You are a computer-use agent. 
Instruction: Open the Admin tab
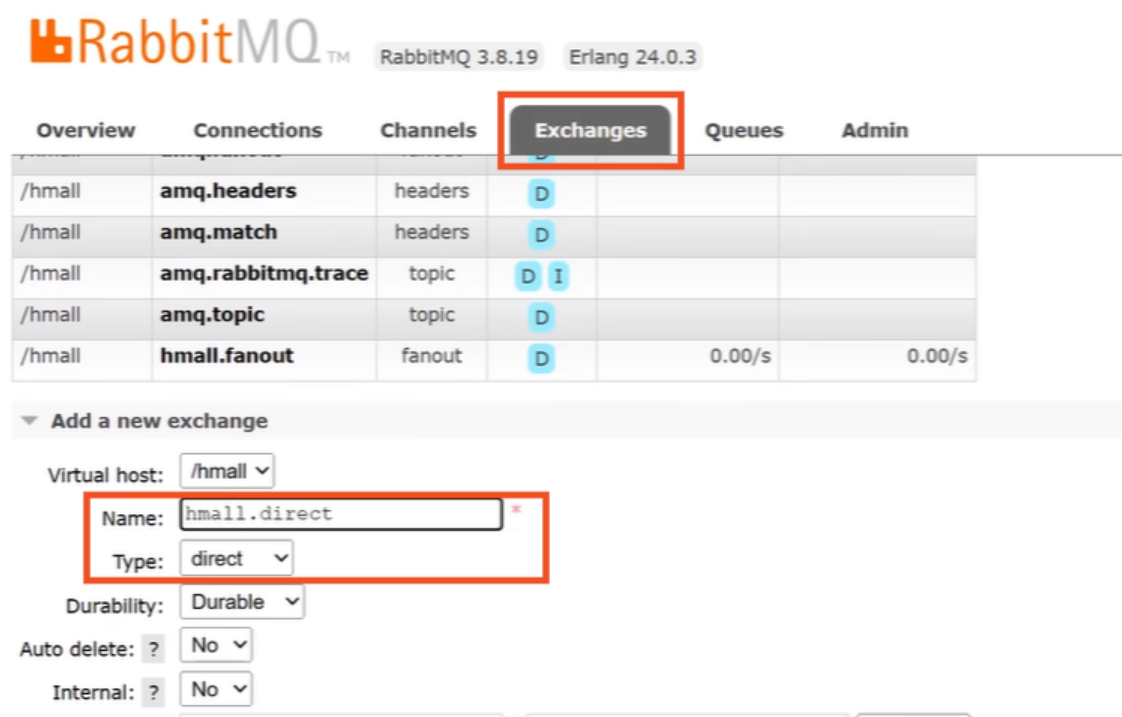coord(874,130)
